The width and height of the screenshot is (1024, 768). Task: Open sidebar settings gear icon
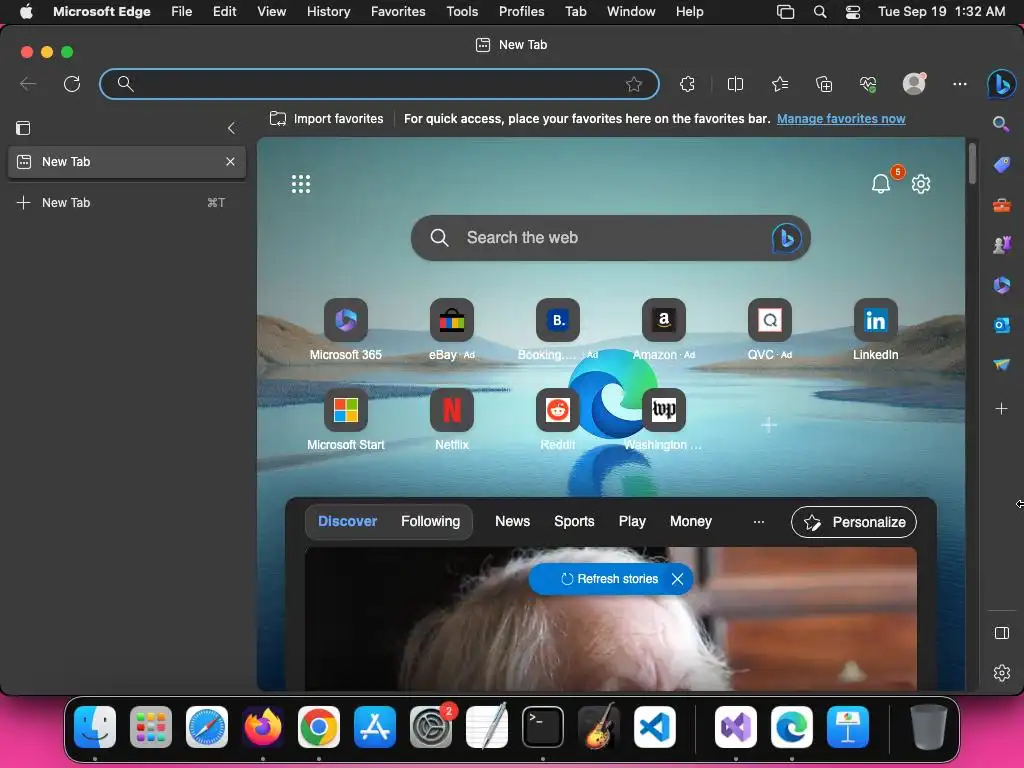coord(1001,673)
